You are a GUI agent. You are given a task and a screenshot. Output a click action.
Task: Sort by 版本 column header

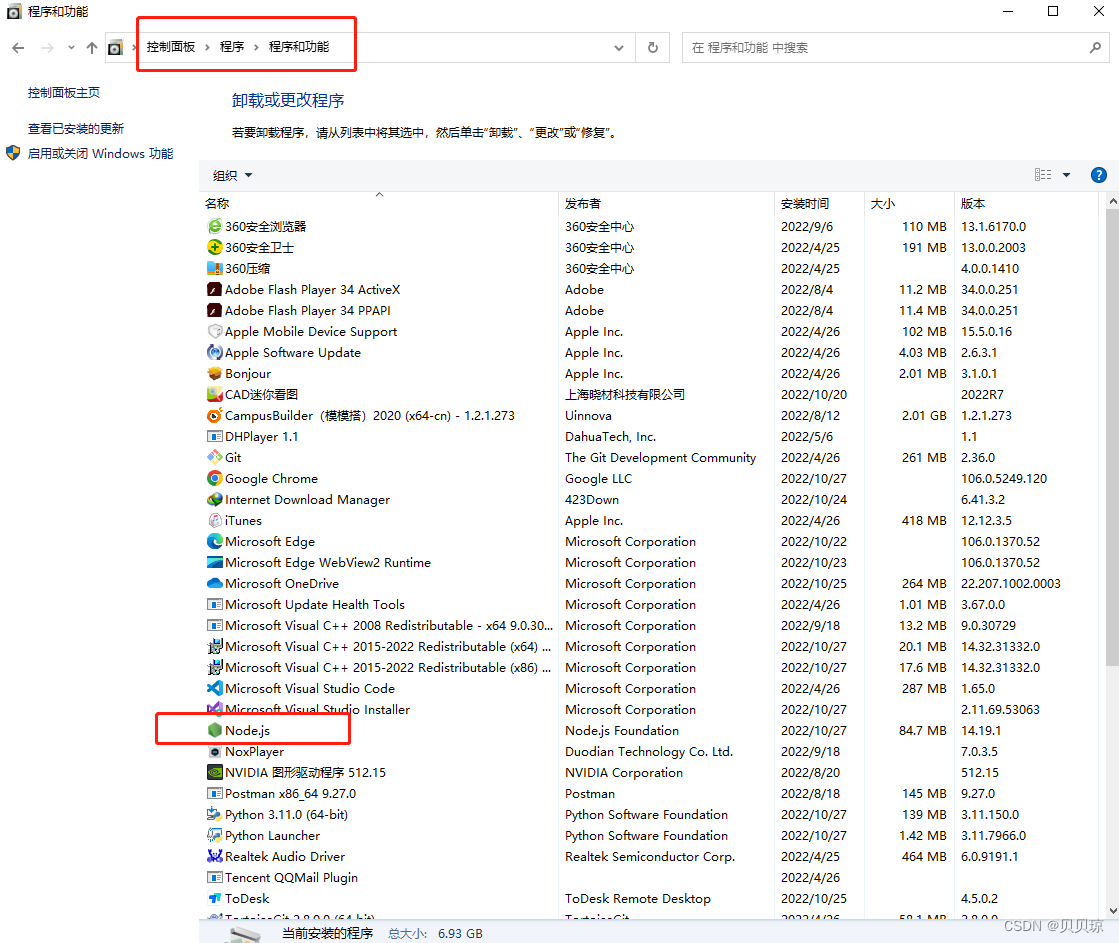click(x=1026, y=203)
